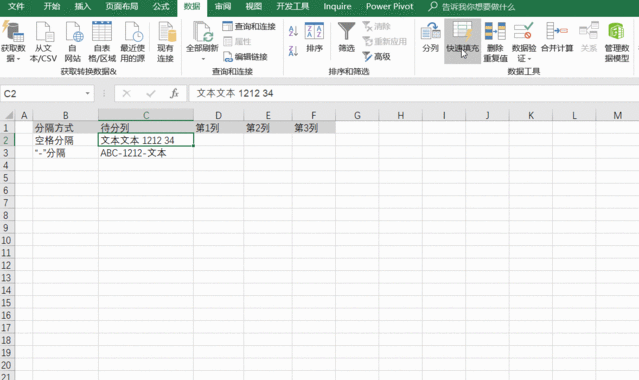Open the Inquire tab
The height and width of the screenshot is (380, 639).
tap(337, 7)
